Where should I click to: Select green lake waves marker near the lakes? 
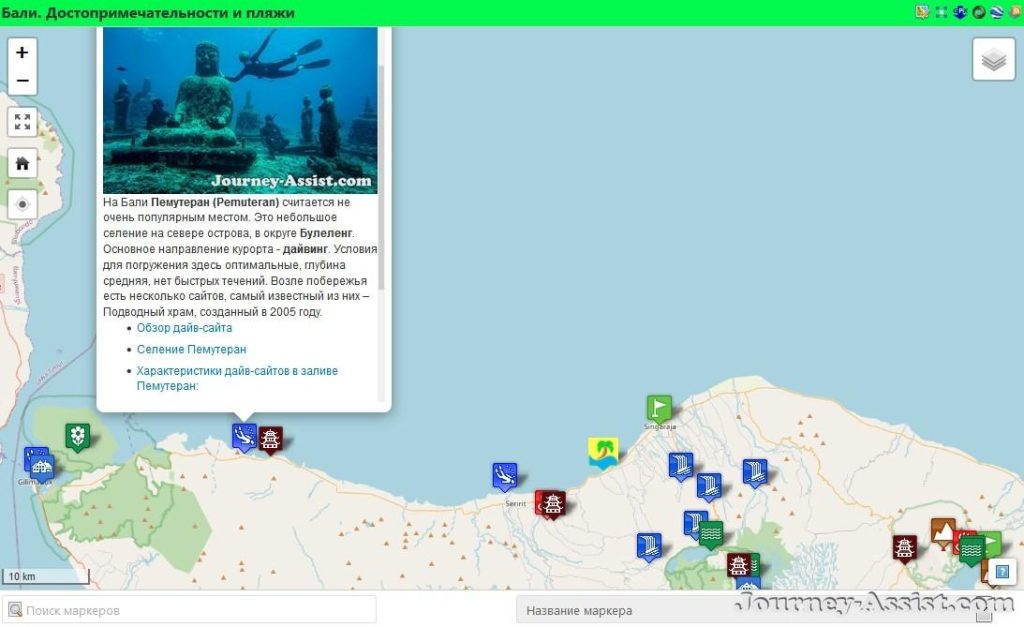tap(711, 535)
